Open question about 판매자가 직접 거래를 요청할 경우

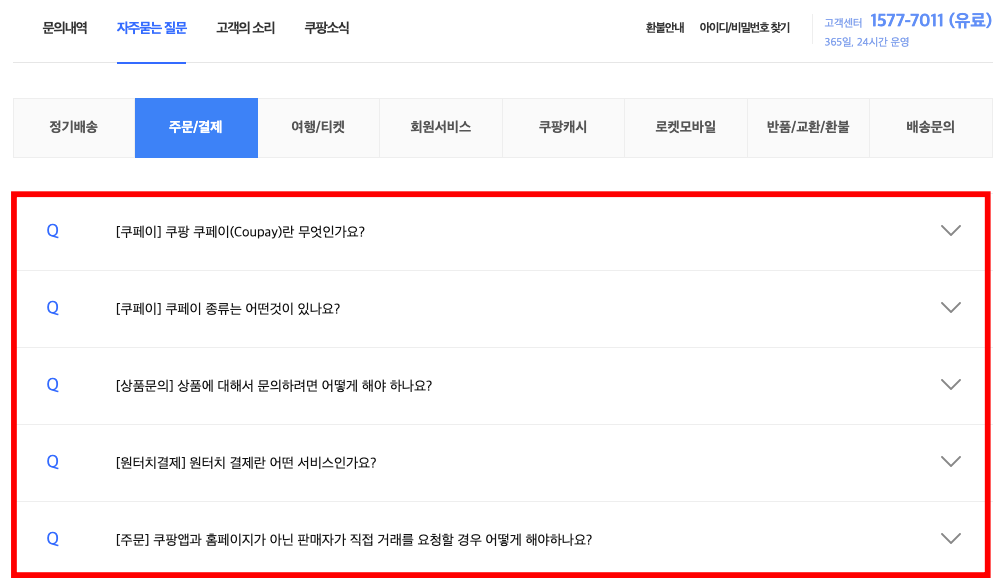pos(354,540)
